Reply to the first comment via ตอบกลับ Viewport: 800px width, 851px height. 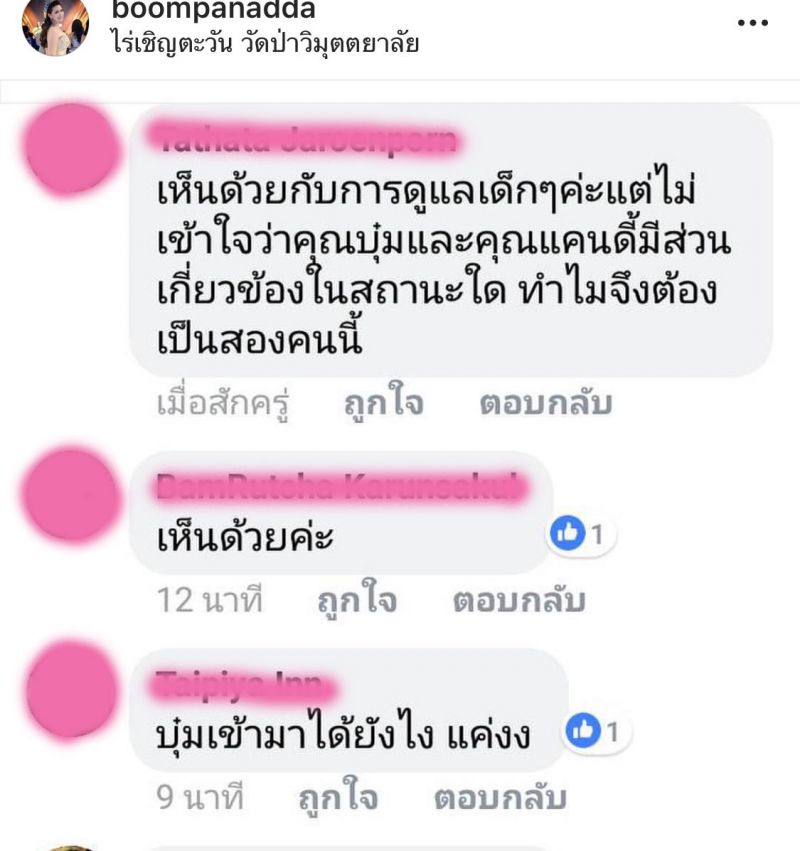tap(546, 403)
